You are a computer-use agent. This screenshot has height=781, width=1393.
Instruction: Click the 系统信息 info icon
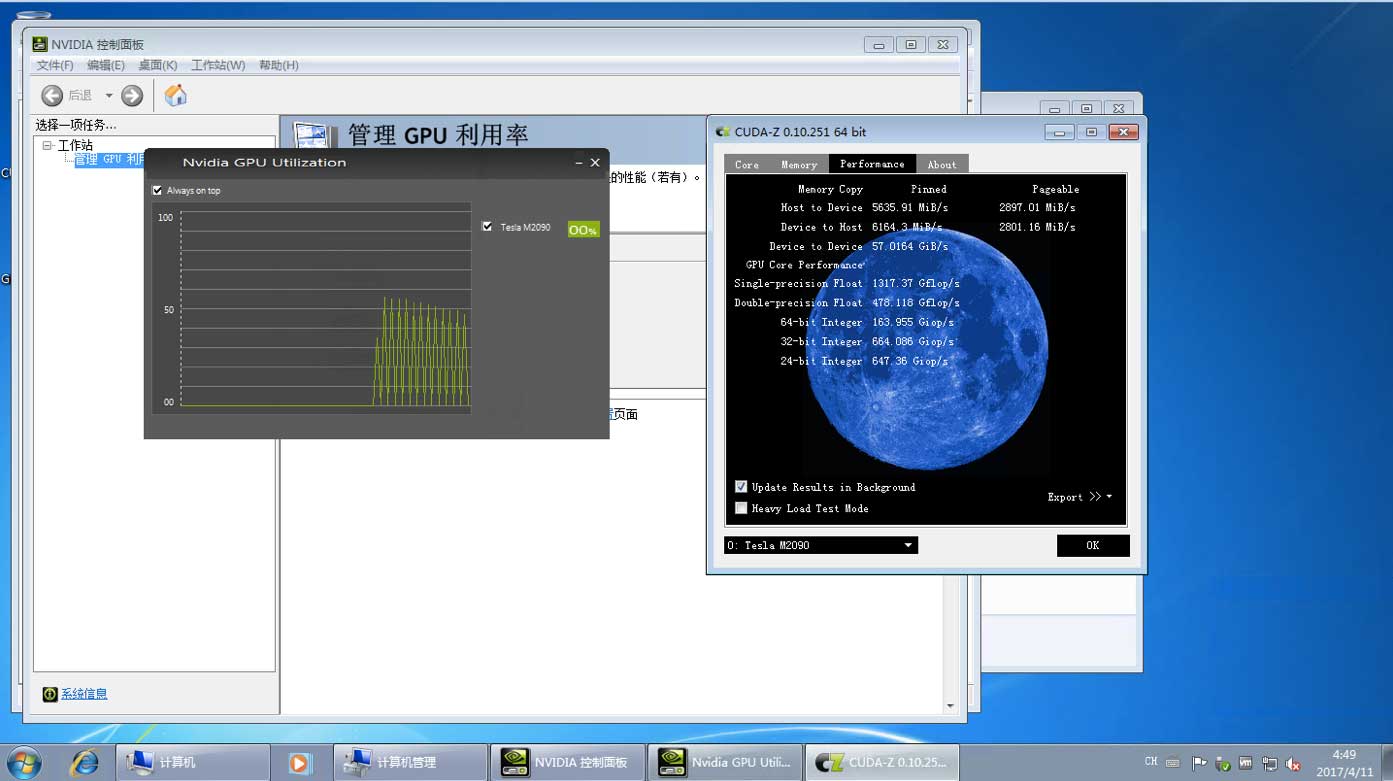pyautogui.click(x=50, y=694)
